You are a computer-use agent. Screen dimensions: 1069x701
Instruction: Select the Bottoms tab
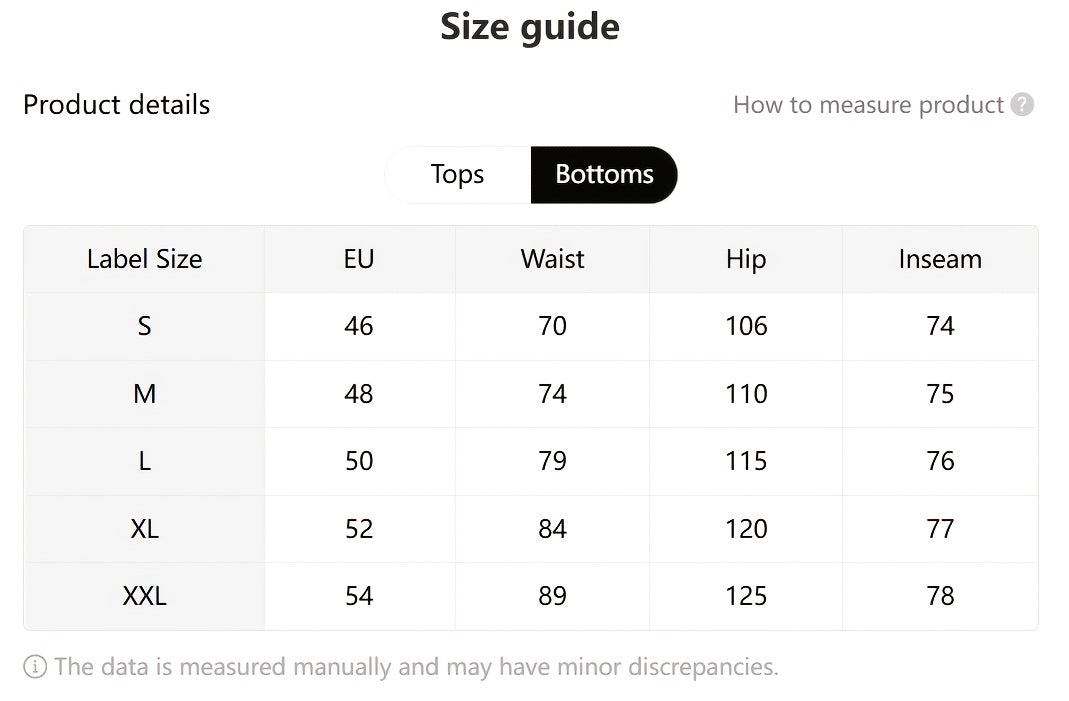tap(604, 175)
